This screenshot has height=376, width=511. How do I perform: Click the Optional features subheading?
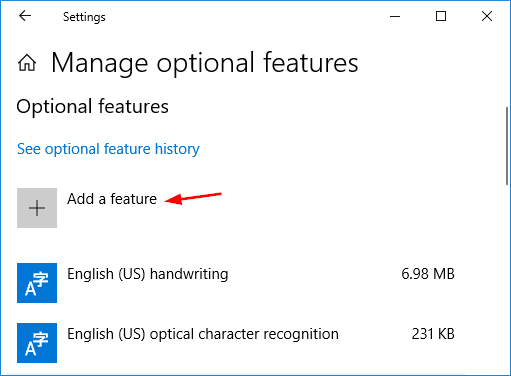tap(93, 107)
